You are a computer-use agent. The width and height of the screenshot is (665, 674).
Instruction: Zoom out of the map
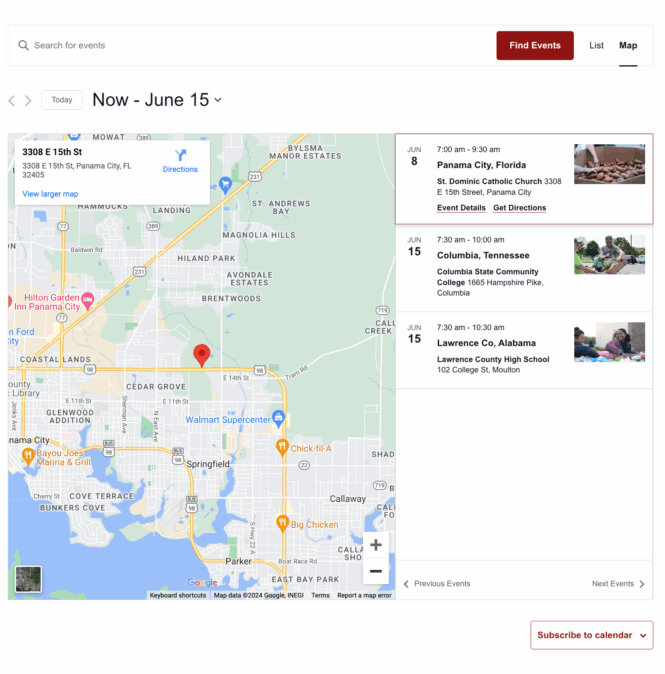pyautogui.click(x=376, y=571)
